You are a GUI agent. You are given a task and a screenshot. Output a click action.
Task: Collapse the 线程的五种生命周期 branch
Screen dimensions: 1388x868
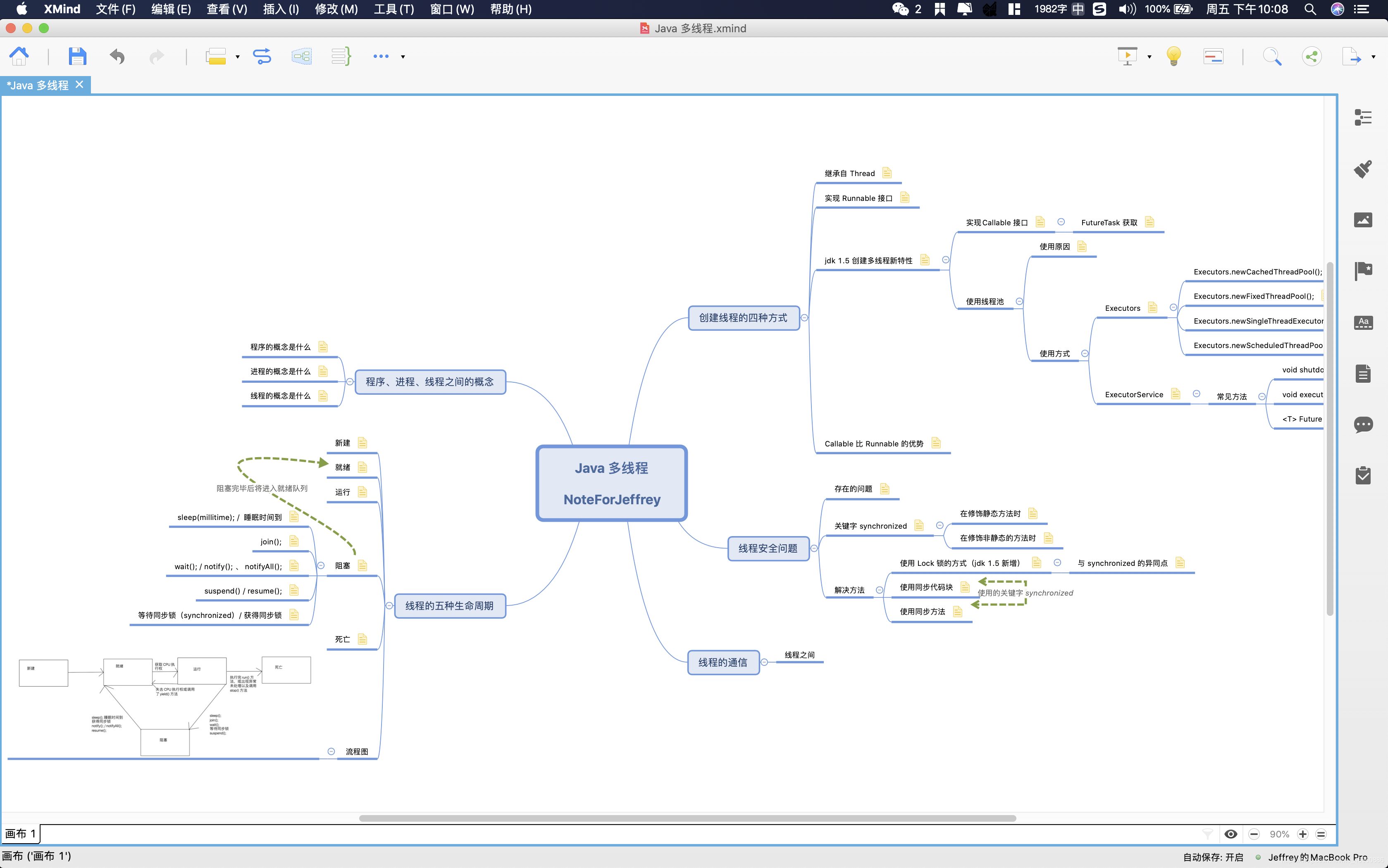[389, 606]
